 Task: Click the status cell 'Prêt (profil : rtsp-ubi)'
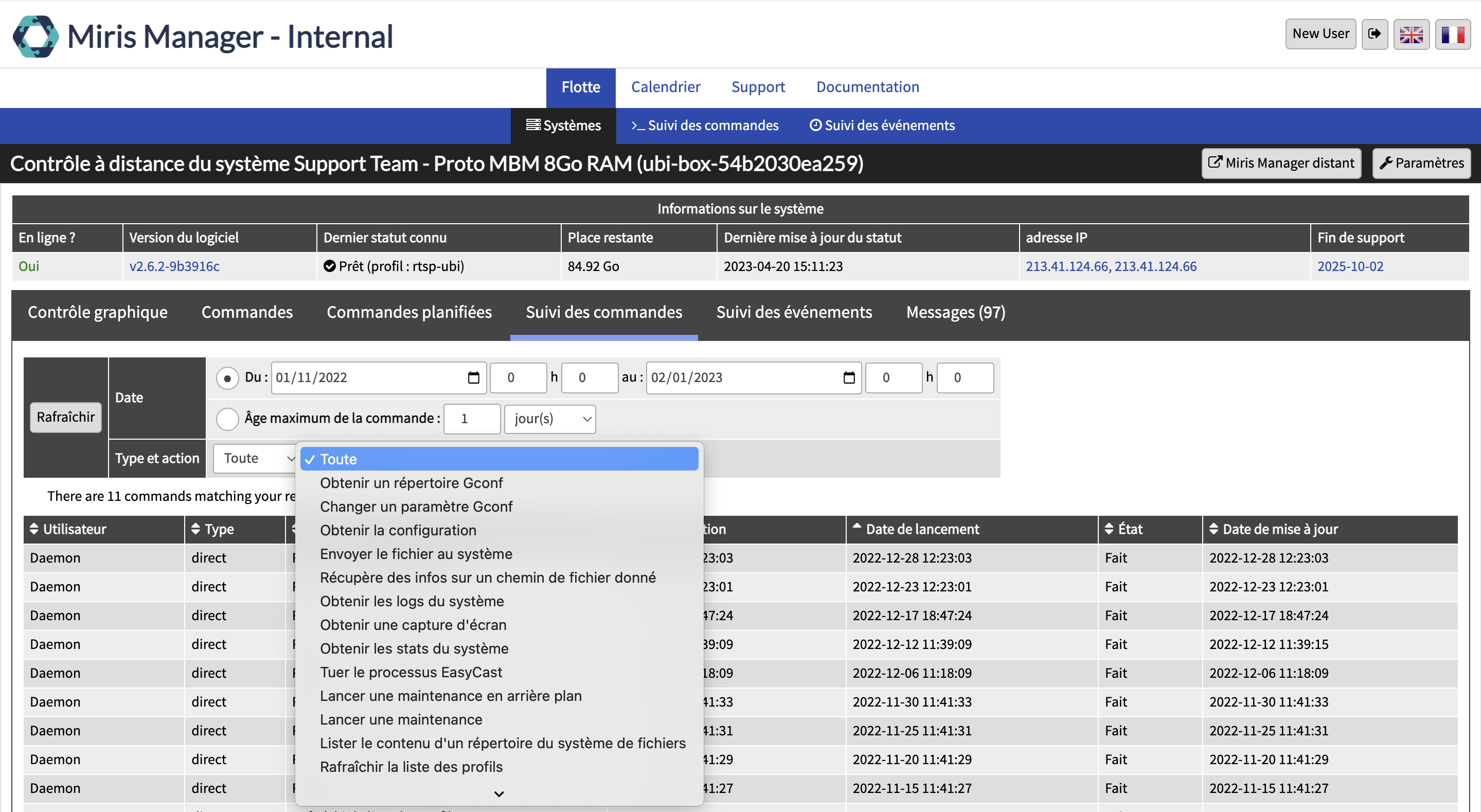click(x=439, y=267)
